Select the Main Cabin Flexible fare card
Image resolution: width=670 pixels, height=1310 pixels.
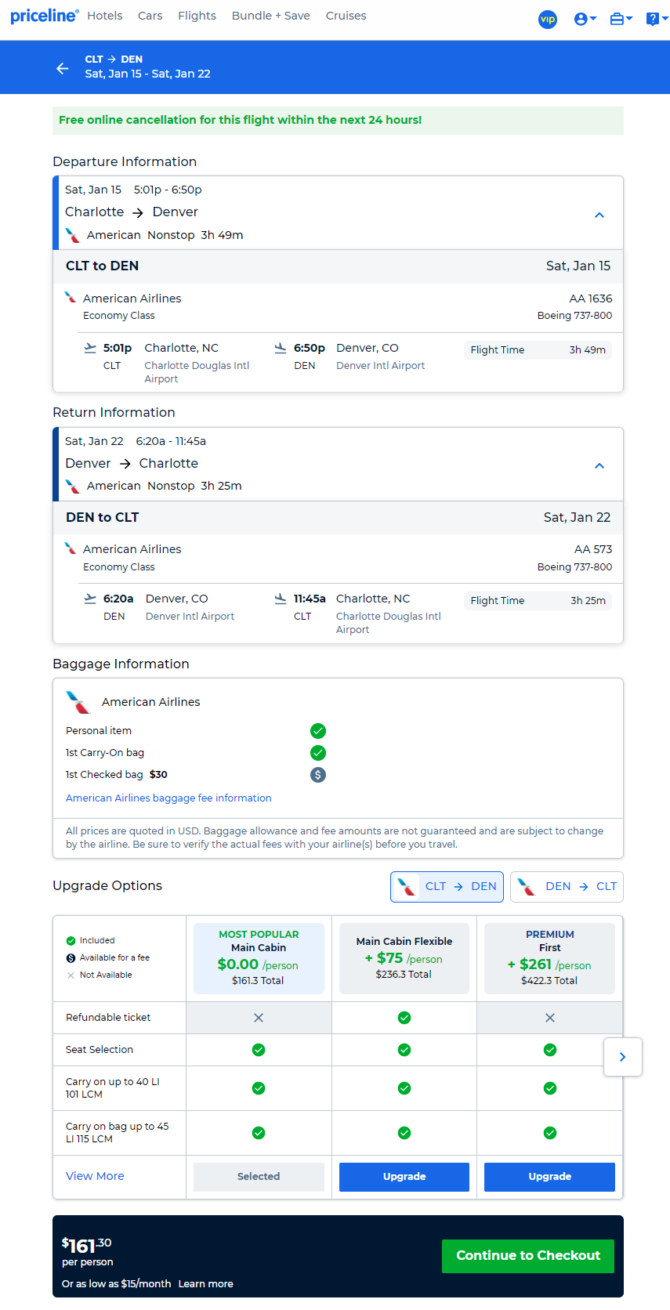click(x=404, y=958)
